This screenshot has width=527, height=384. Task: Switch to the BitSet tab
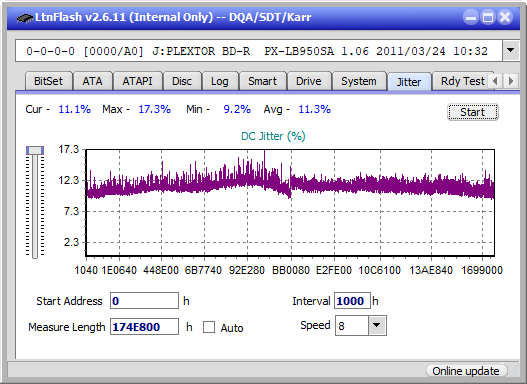[x=48, y=81]
